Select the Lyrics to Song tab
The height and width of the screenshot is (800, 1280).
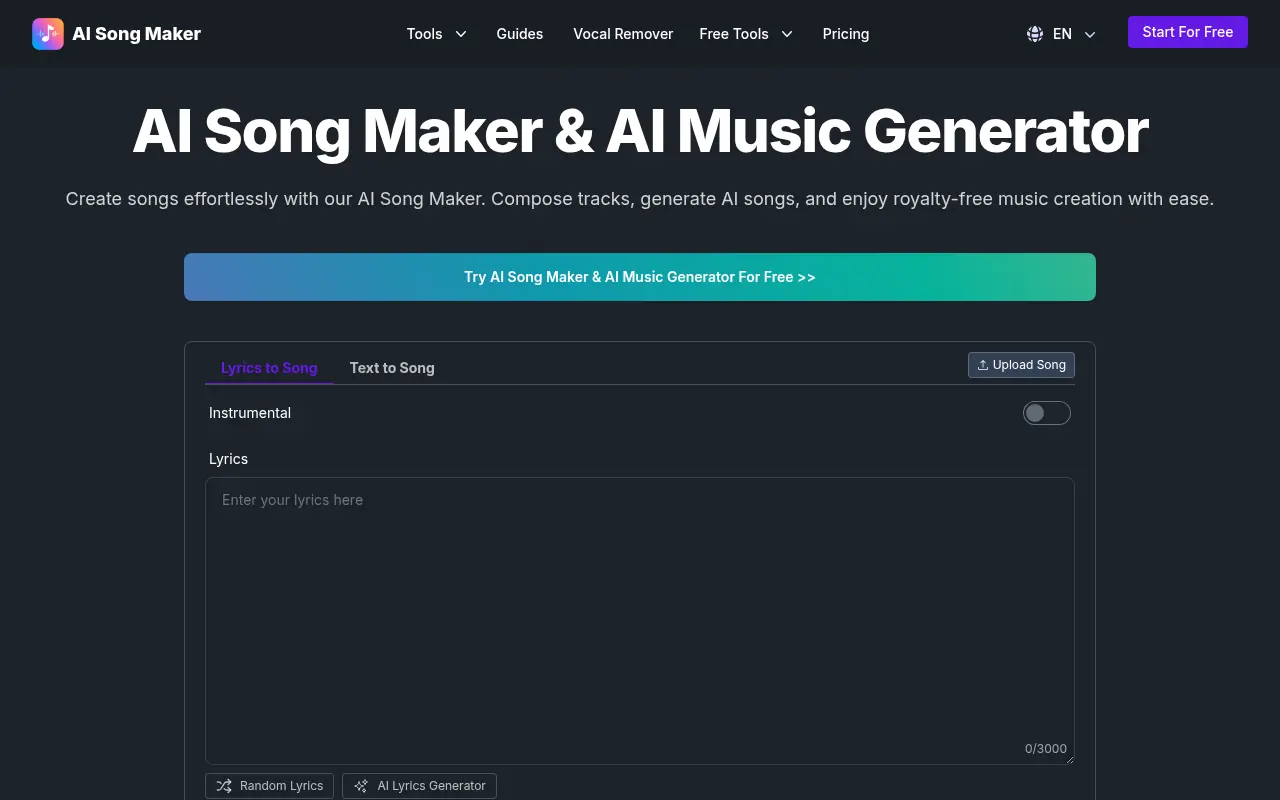(269, 367)
